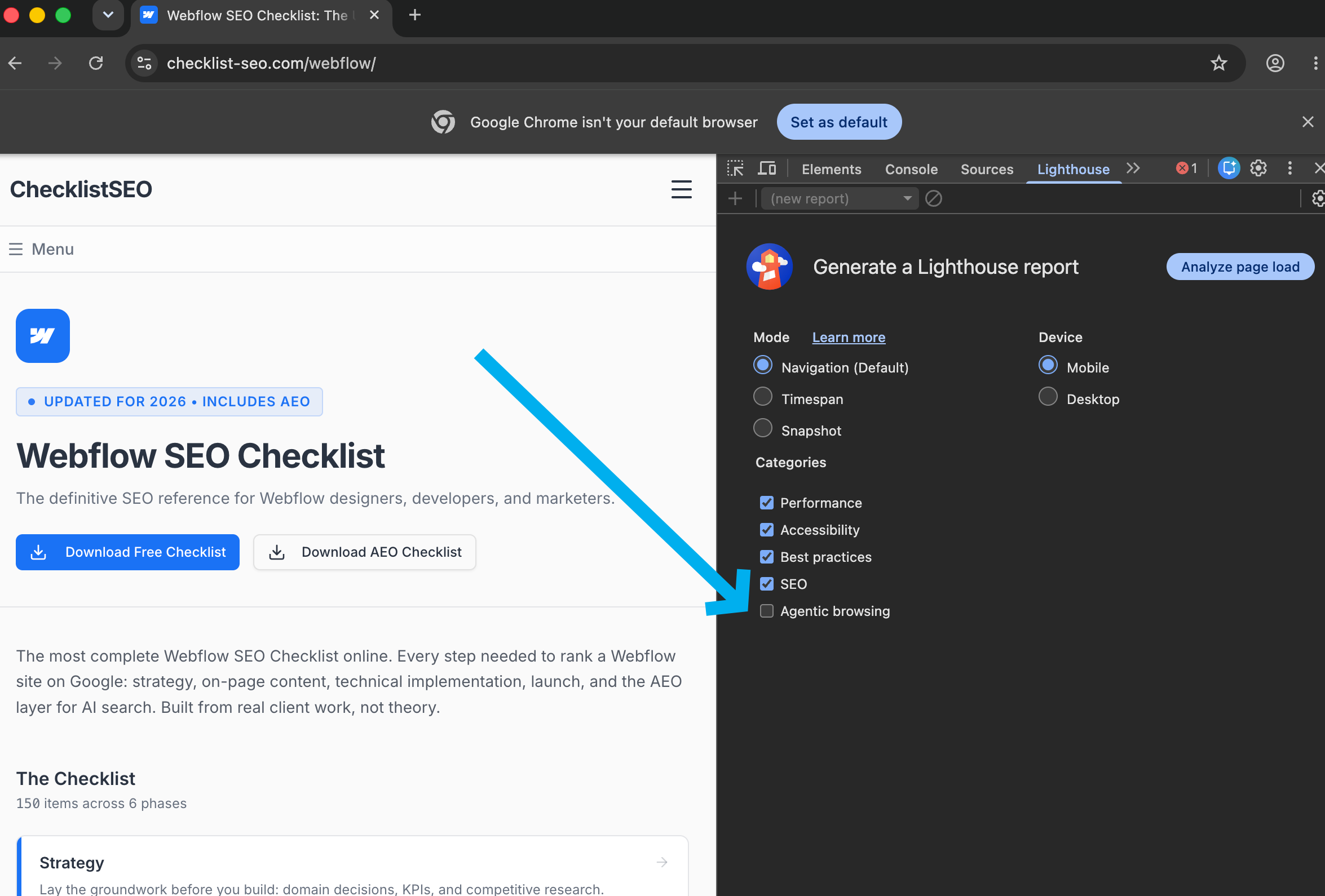Open the Chrome profile menu
This screenshot has width=1325, height=896.
coord(1275,63)
